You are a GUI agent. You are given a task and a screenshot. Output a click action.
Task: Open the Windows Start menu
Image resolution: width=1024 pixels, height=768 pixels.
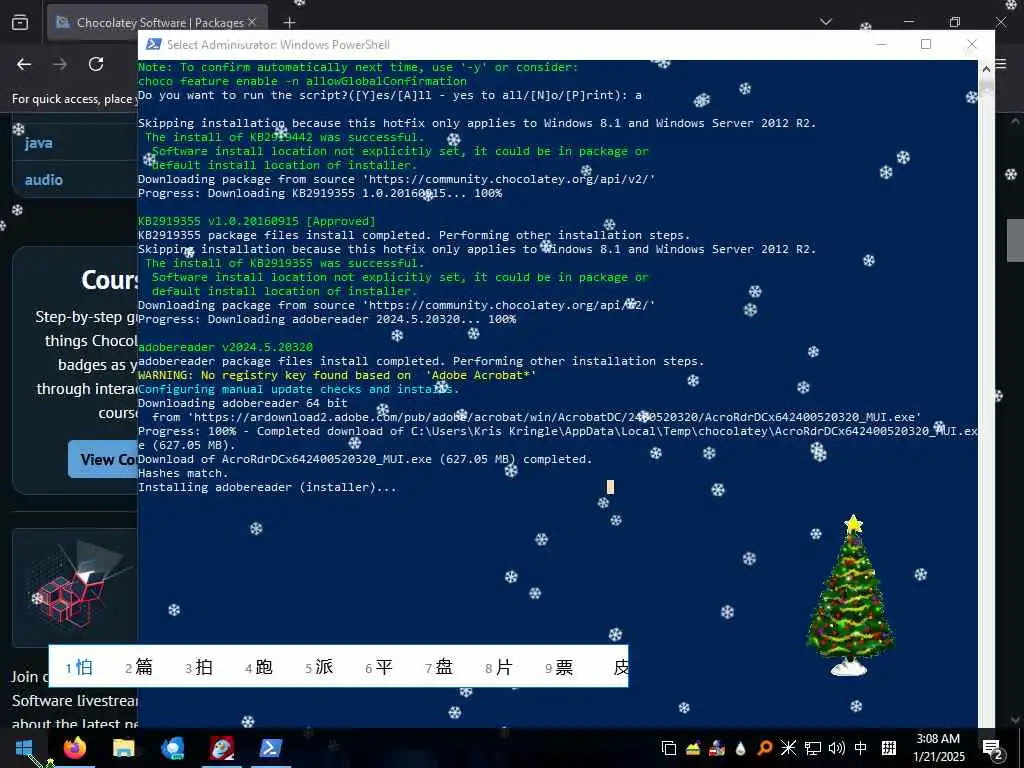(x=24, y=748)
